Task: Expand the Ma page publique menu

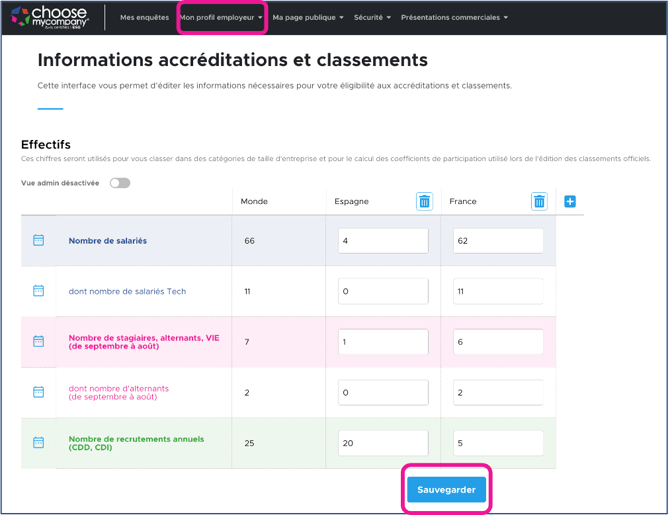Action: (307, 17)
